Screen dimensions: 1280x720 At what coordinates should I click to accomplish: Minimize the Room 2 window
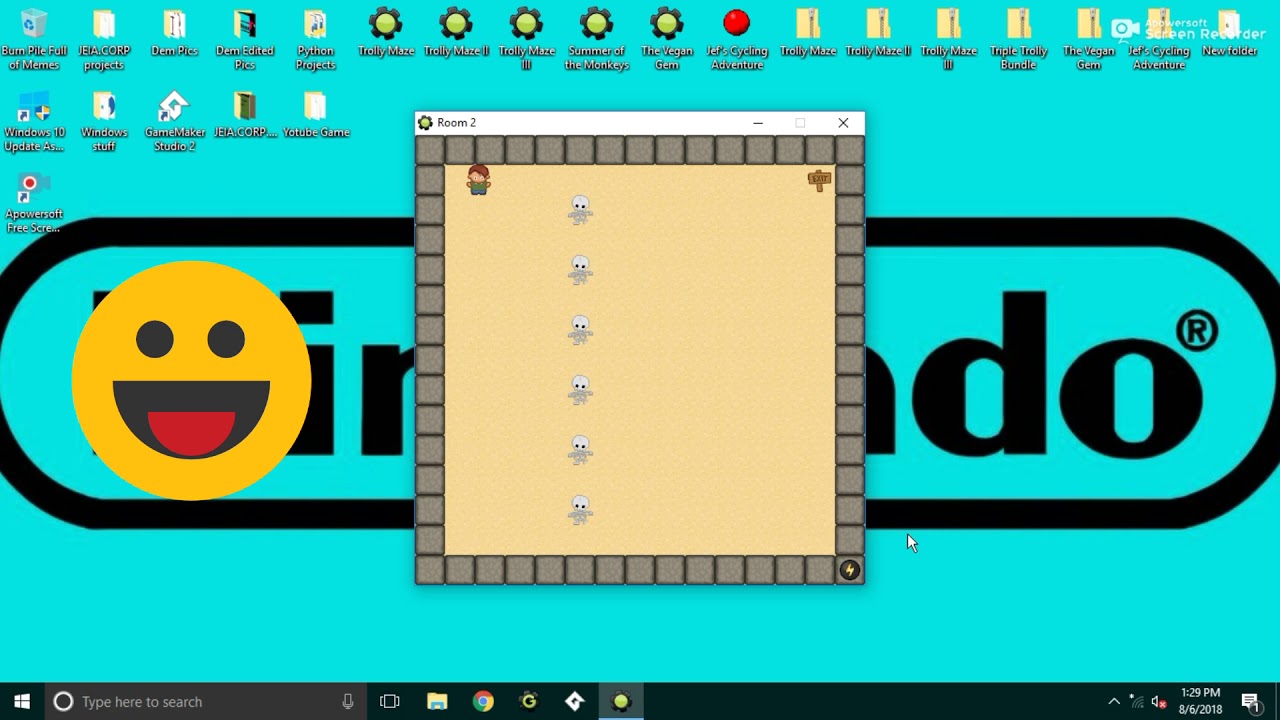coord(758,123)
